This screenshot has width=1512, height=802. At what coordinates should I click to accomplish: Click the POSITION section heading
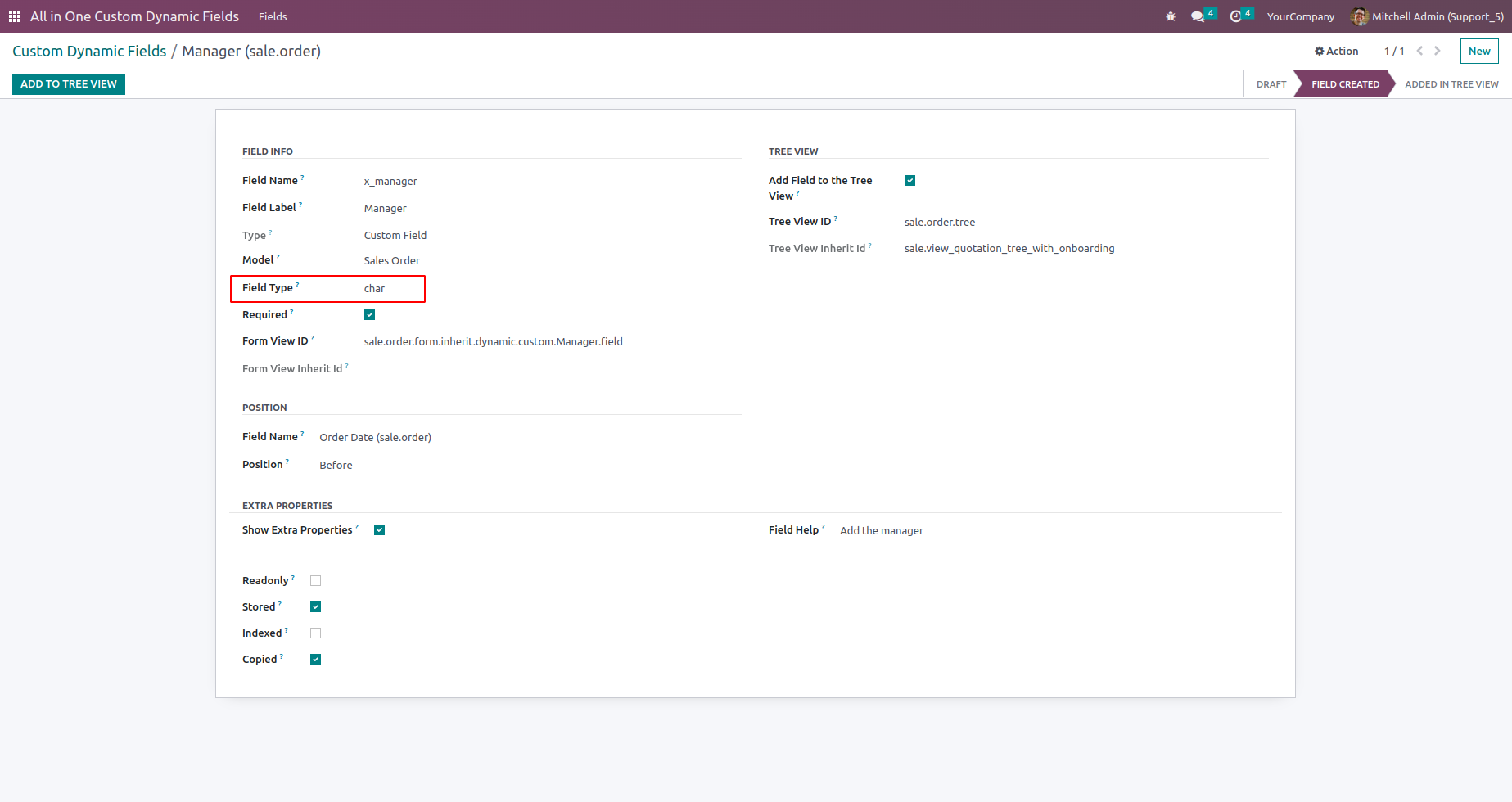pyautogui.click(x=264, y=408)
